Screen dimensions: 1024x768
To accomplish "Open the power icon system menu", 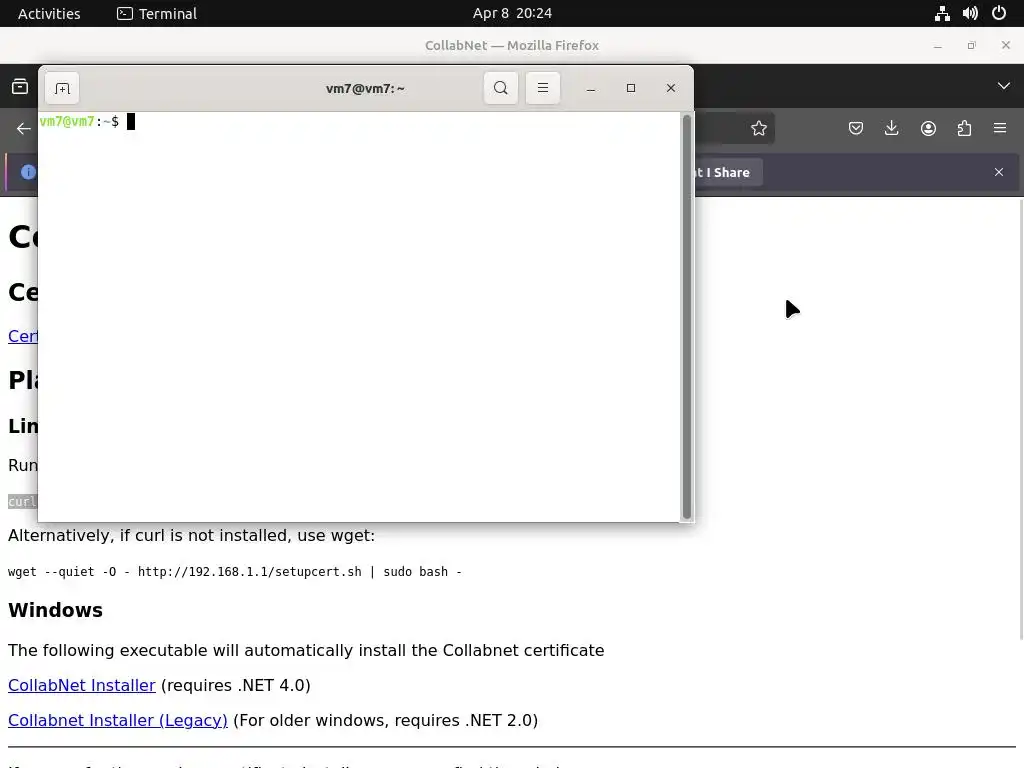I will (999, 13).
